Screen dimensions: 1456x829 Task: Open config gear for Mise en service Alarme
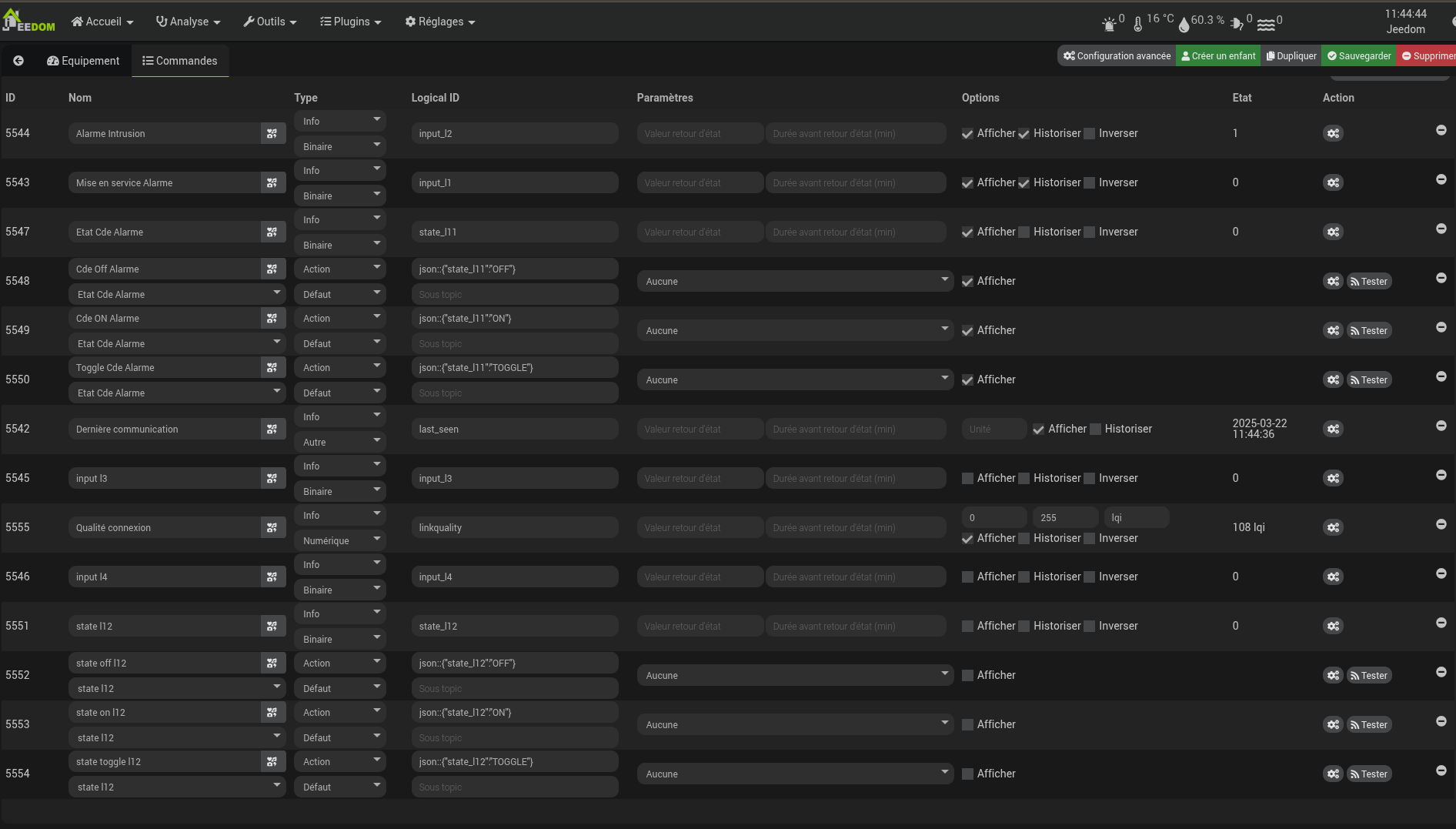(x=1333, y=182)
